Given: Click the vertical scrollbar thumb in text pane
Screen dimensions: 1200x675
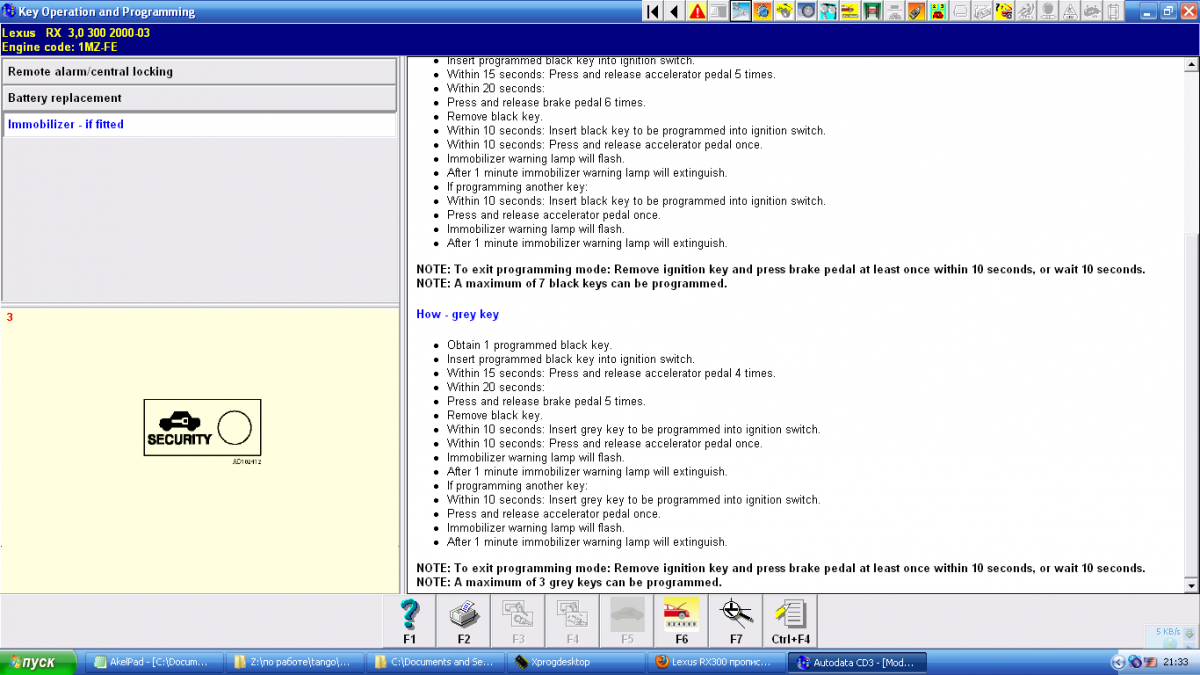Looking at the screenshot, I should (x=1190, y=405).
